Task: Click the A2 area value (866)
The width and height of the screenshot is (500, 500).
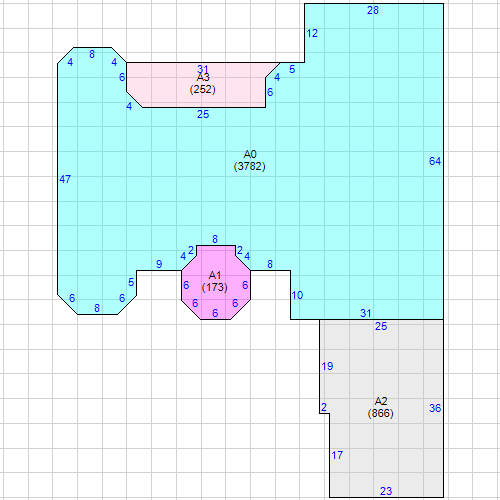Action: [380, 413]
